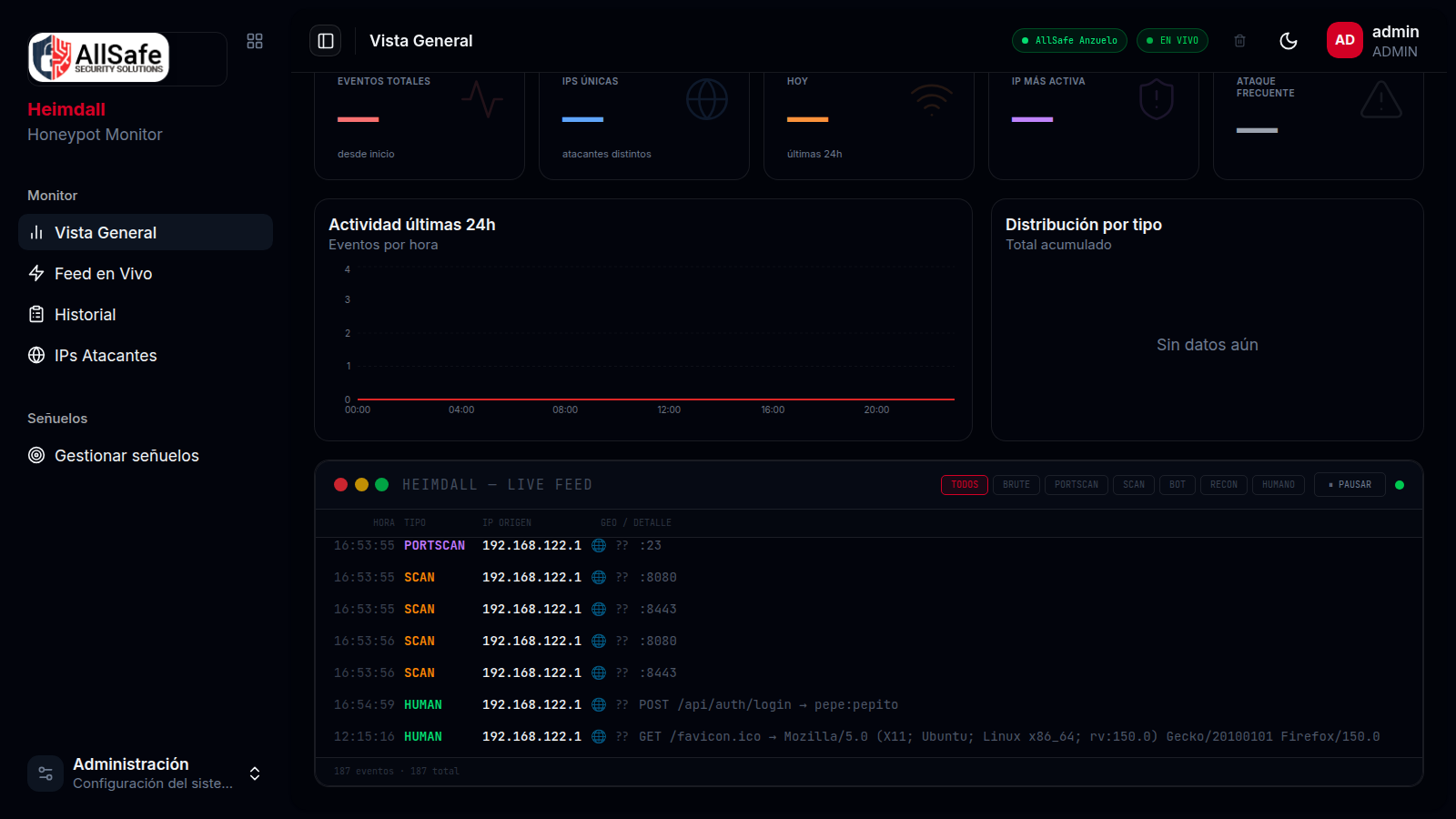Image resolution: width=1456 pixels, height=819 pixels.
Task: Filter live feed by PORTSCAN
Action: pyautogui.click(x=1077, y=485)
